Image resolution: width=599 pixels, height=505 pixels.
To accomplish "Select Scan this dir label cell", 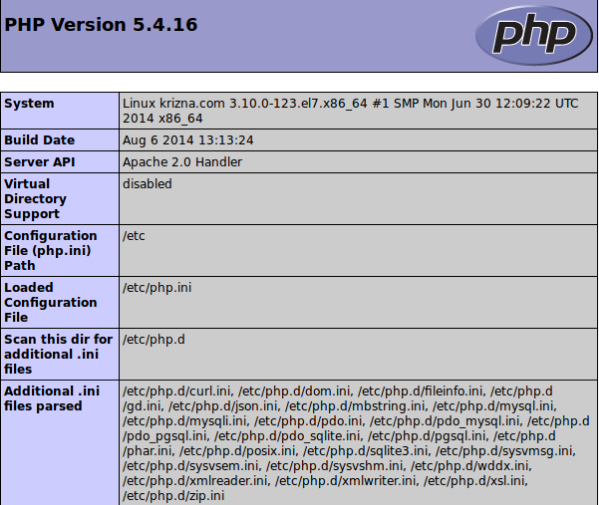I will [60, 354].
